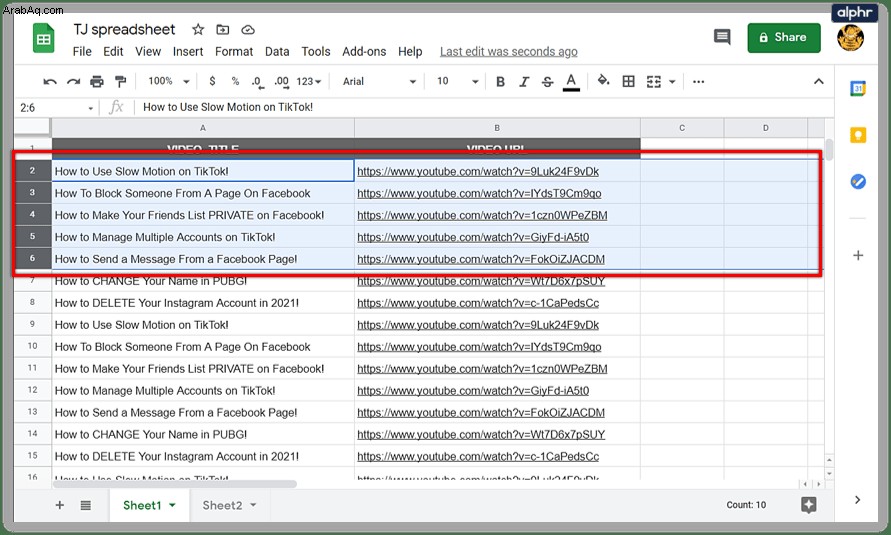This screenshot has height=535, width=891.
Task: Open the Last edit was seconds ago link
Action: [x=509, y=52]
